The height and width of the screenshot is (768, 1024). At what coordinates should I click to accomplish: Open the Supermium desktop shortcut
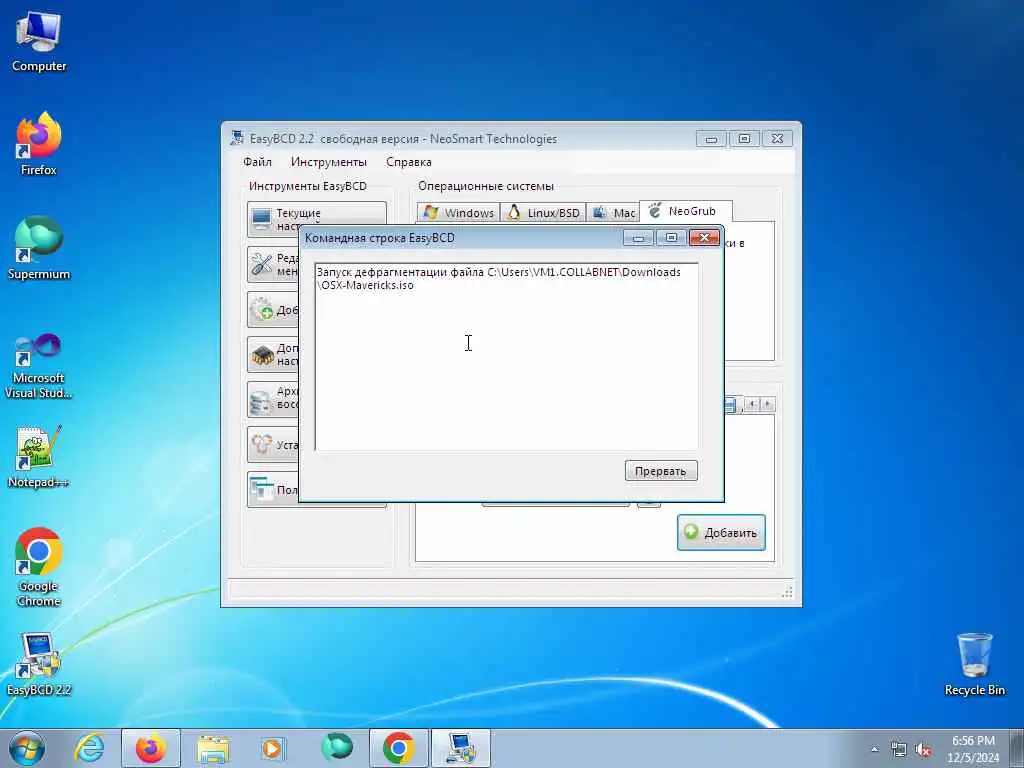39,248
